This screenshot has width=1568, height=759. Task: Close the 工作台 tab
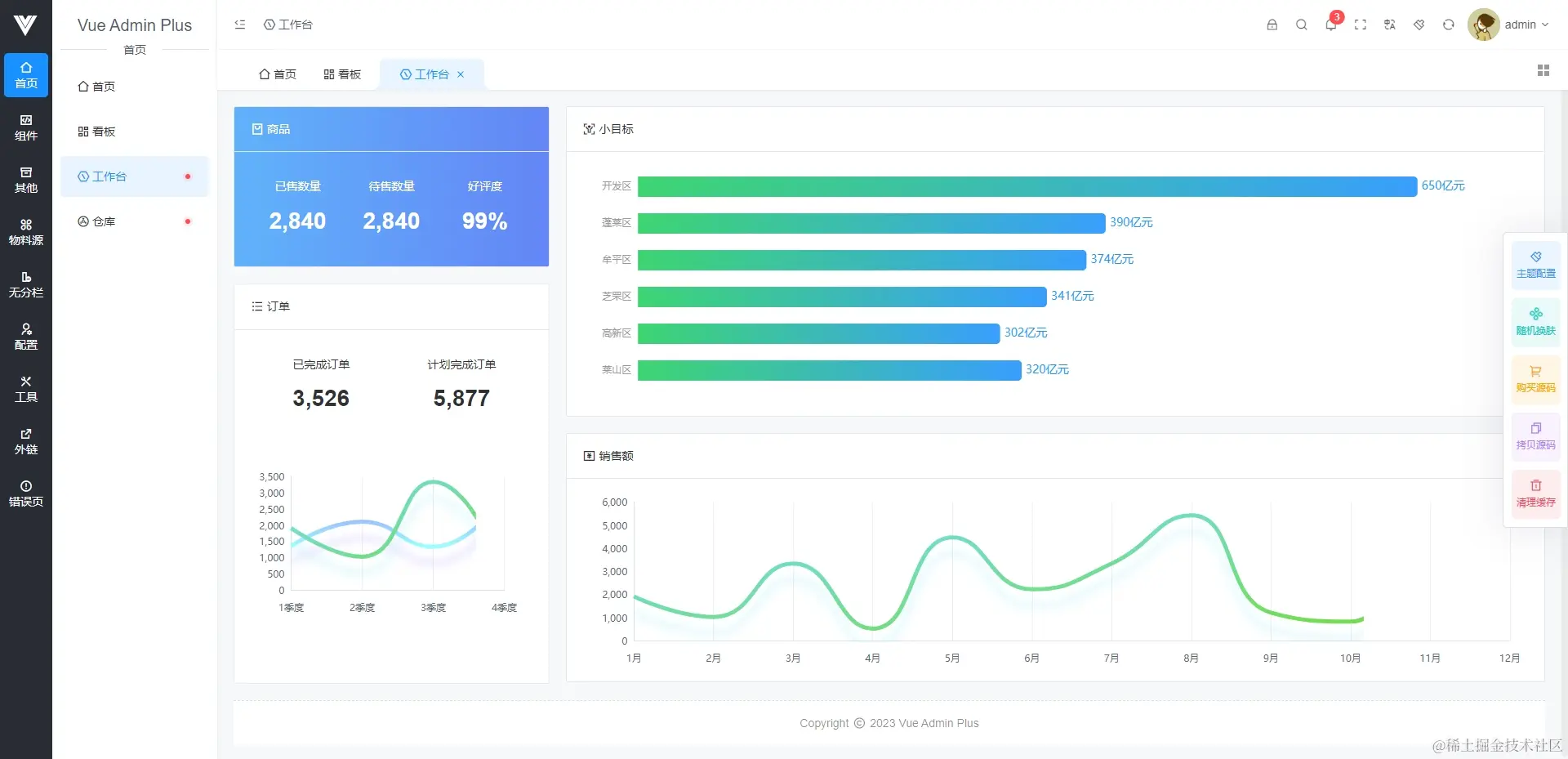pos(461,74)
